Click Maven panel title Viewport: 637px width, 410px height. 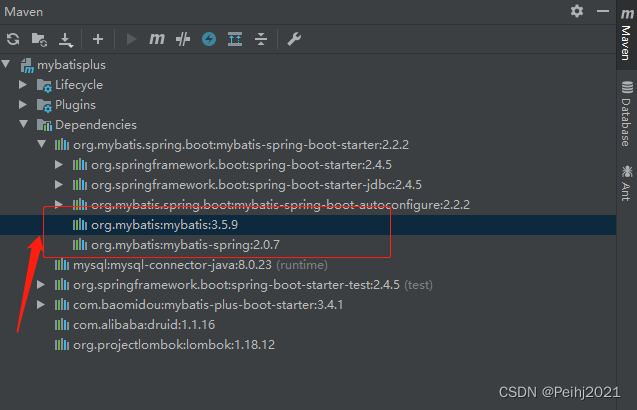tap(24, 12)
